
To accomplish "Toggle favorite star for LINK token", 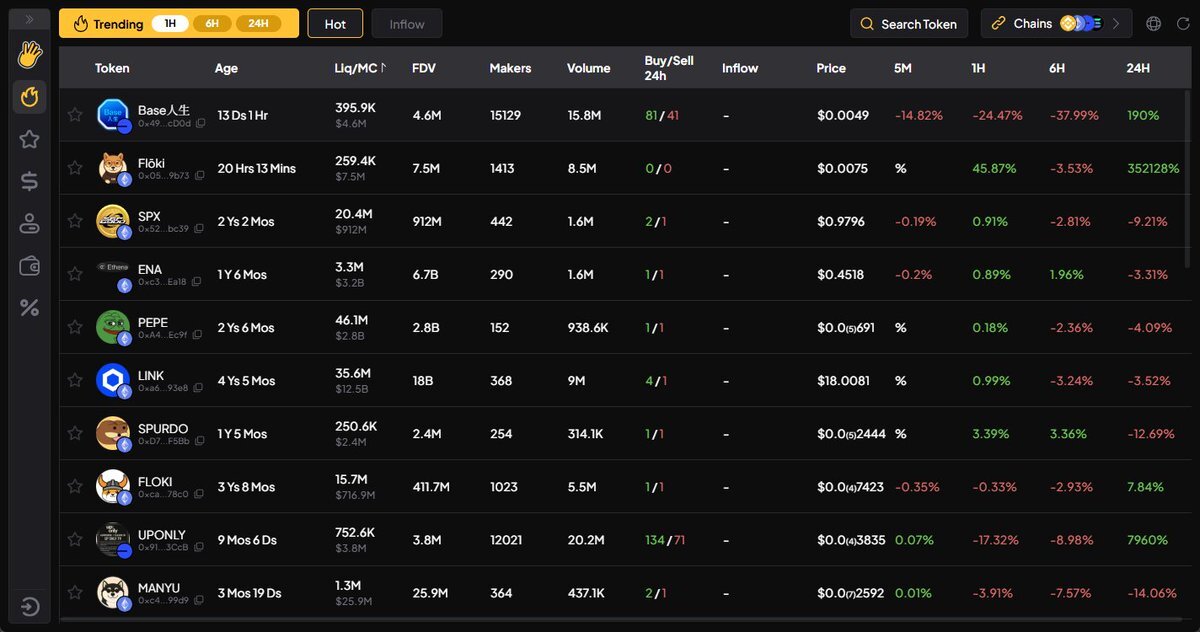I will [75, 380].
